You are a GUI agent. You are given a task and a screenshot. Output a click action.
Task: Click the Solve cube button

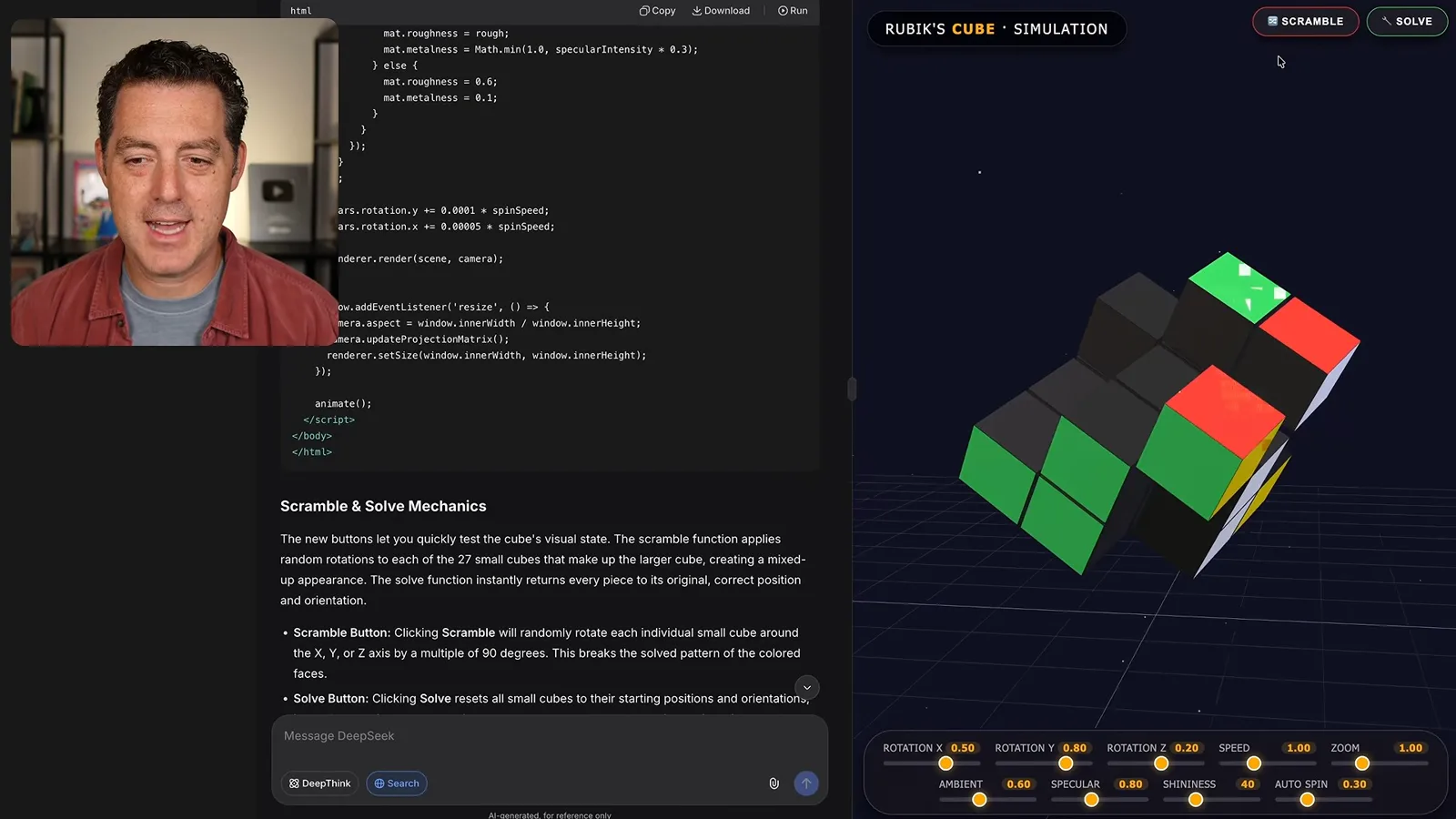(x=1407, y=21)
